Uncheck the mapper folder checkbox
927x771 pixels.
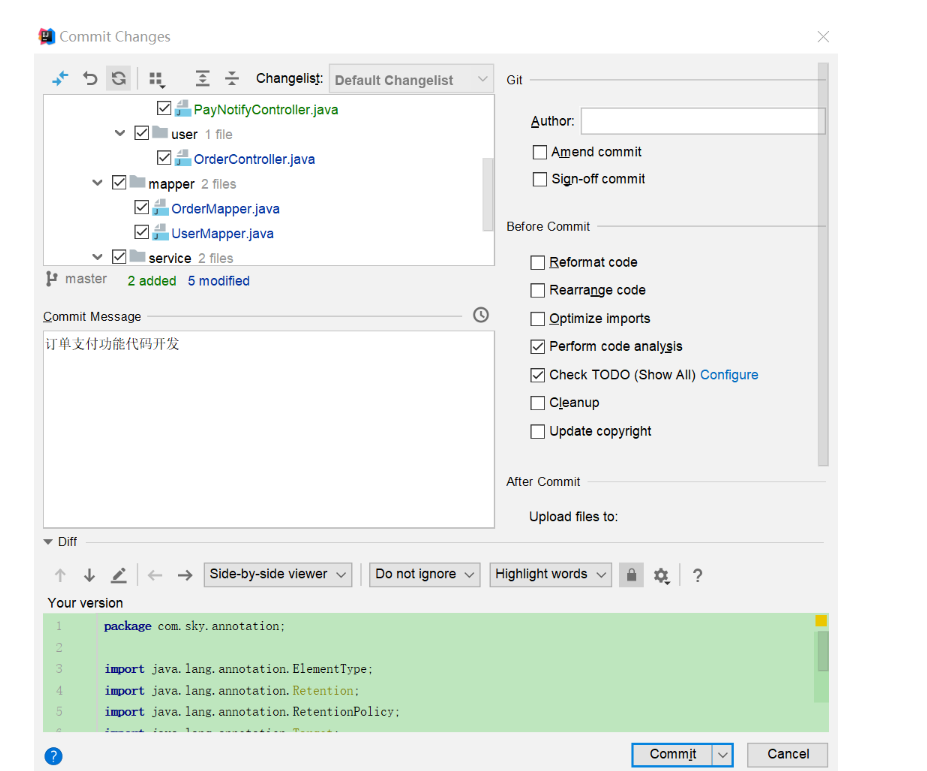coord(119,183)
